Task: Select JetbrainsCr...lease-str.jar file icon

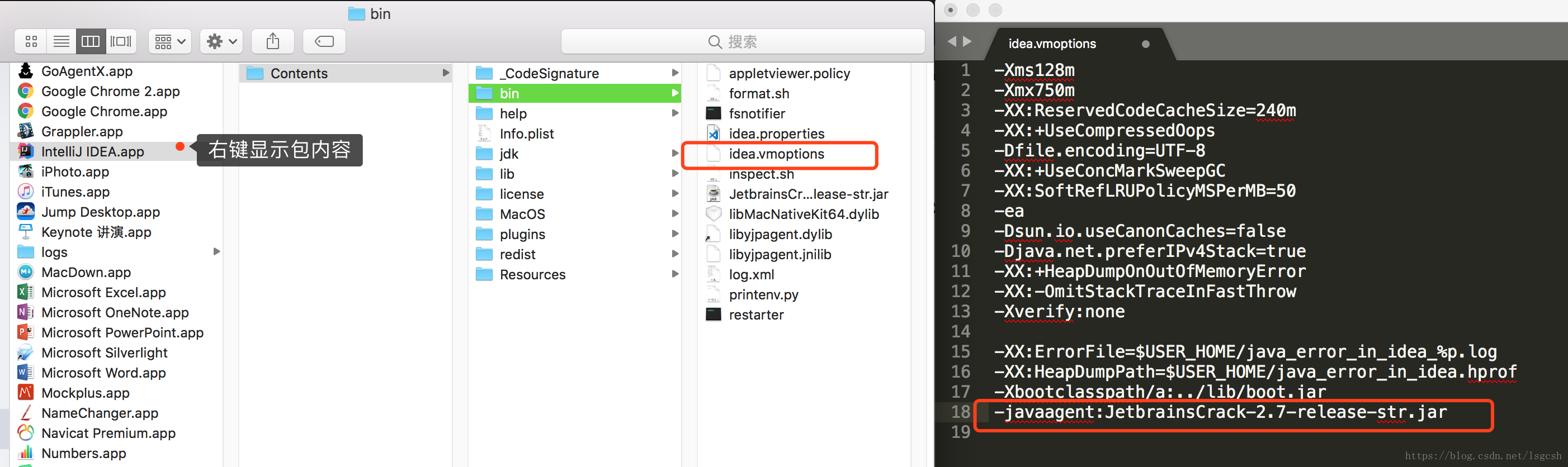Action: click(714, 193)
